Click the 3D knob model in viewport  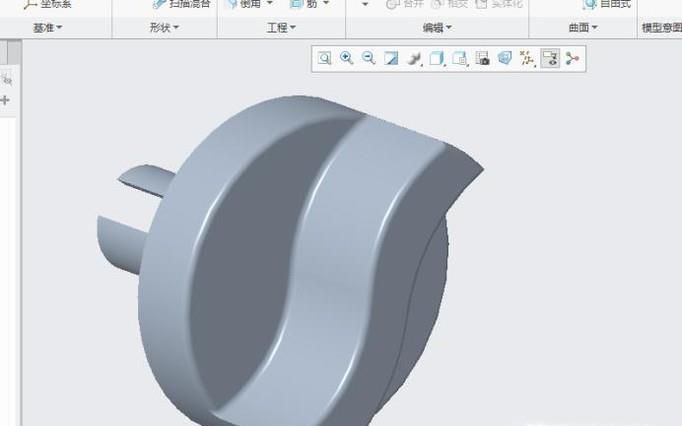(x=300, y=260)
